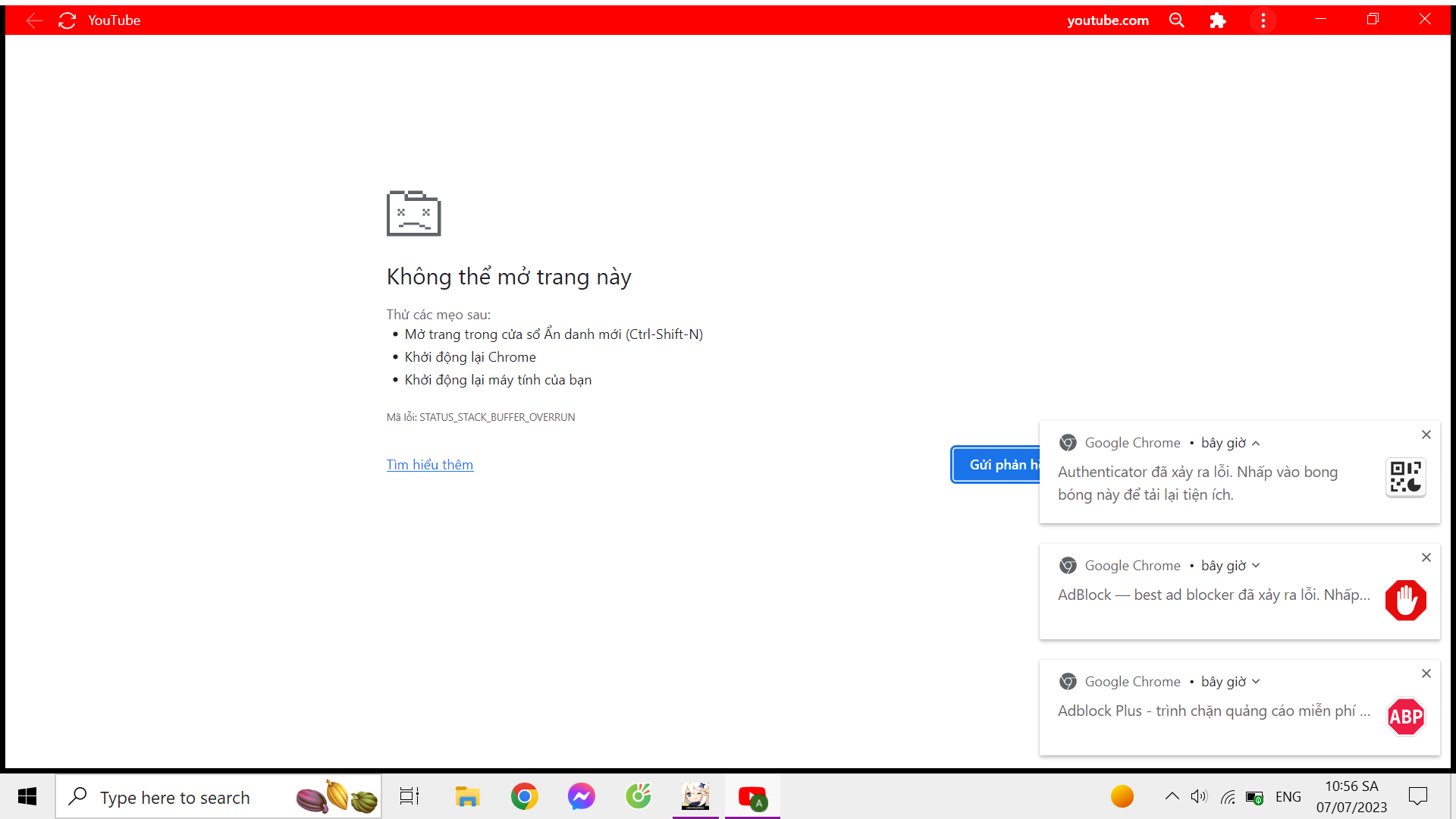Open Task View from the taskbar

[x=409, y=796]
